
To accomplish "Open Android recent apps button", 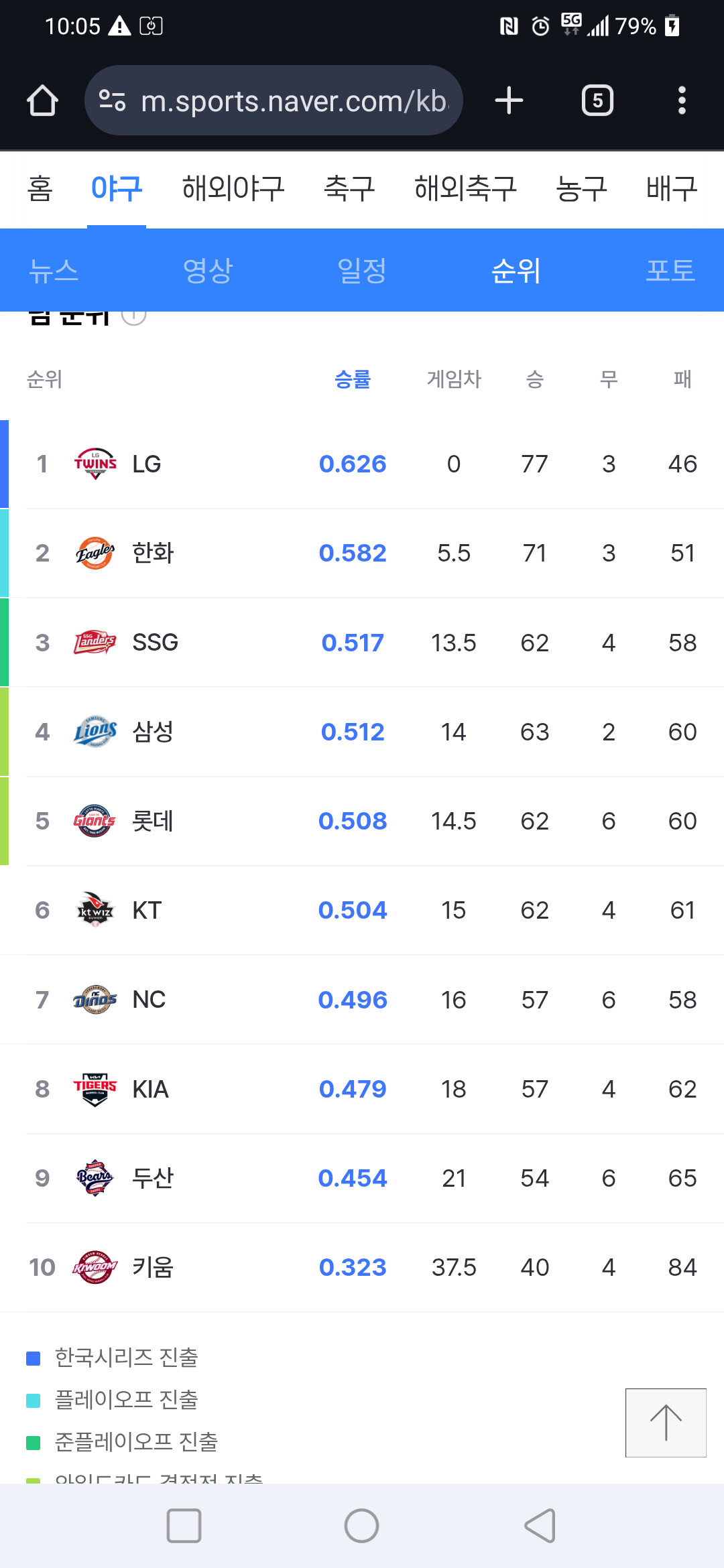I will pos(184,1526).
